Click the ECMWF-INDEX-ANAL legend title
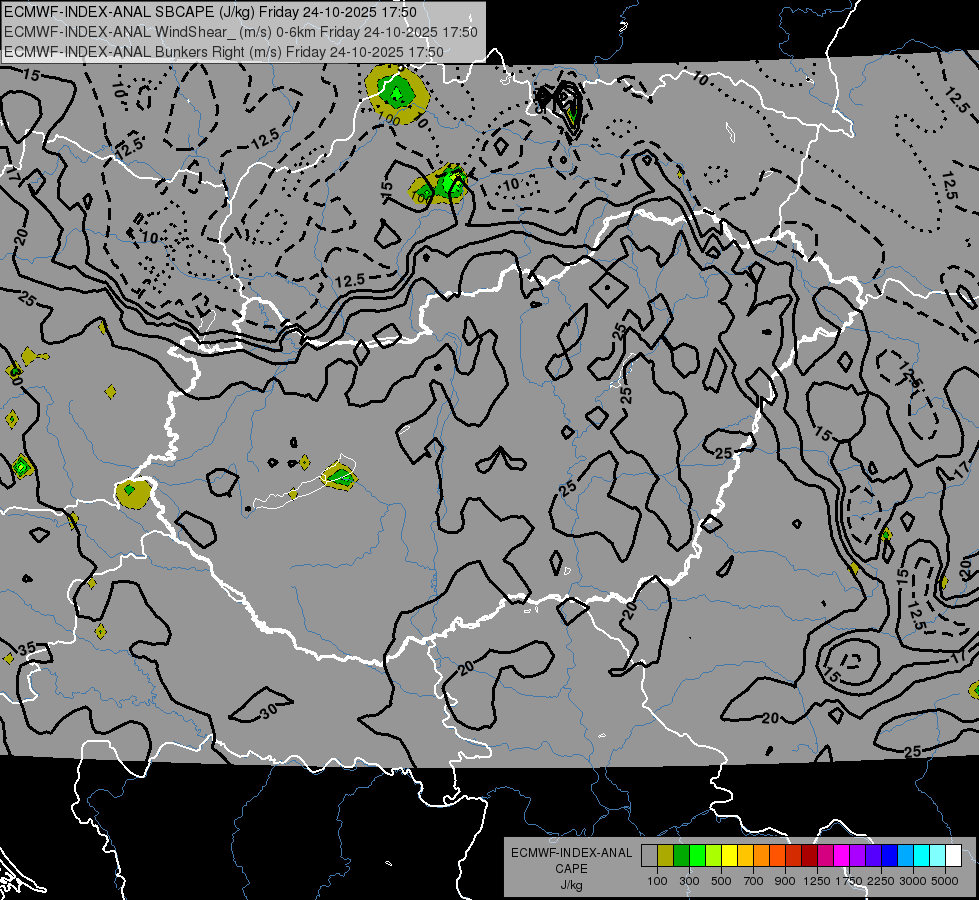The width and height of the screenshot is (979, 900). (572, 853)
